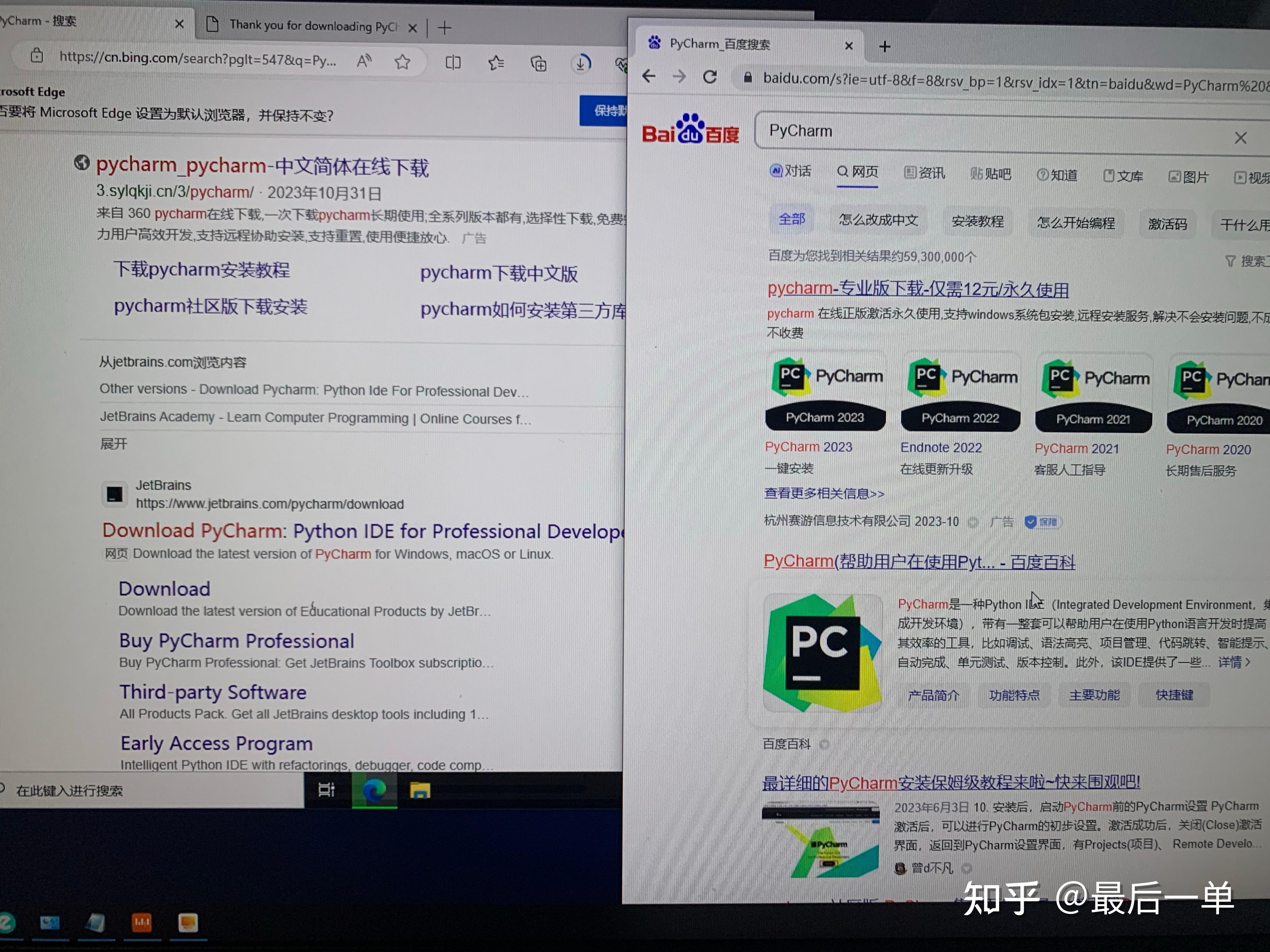Open 最详细的PyCharm安装保姆级教程 result

coord(951,782)
